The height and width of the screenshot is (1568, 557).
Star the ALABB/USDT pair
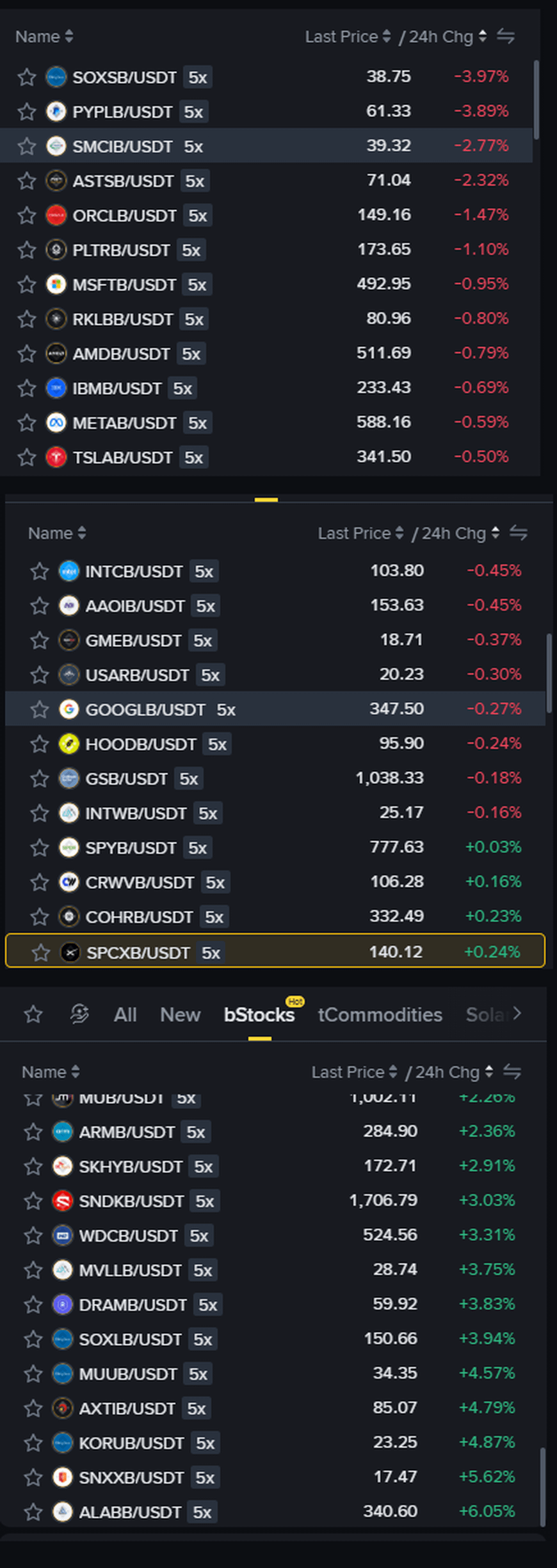(x=33, y=1512)
